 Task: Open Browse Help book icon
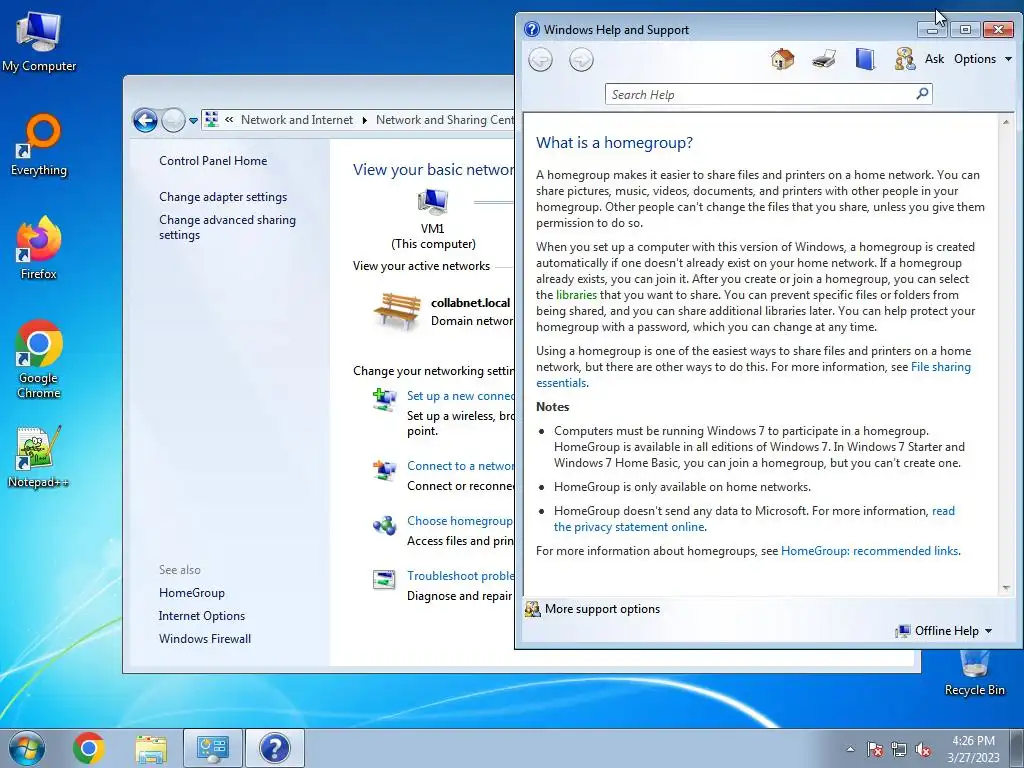pyautogui.click(x=865, y=59)
